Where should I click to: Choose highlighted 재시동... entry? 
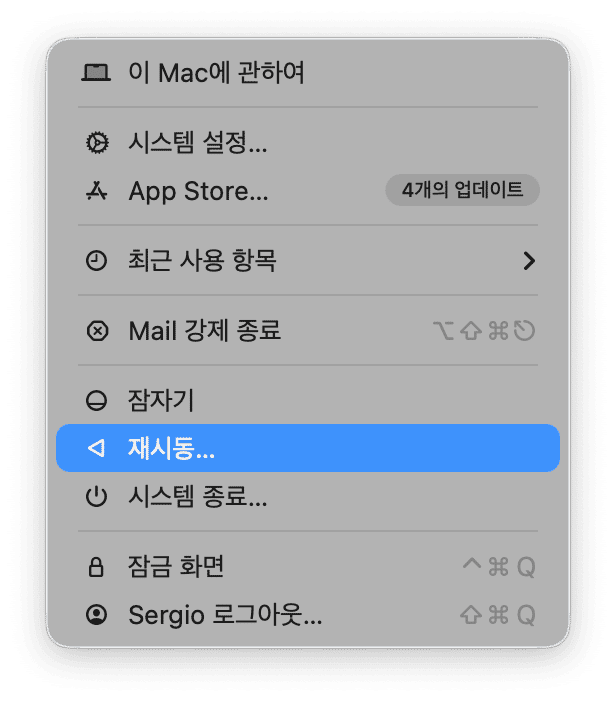pos(308,448)
